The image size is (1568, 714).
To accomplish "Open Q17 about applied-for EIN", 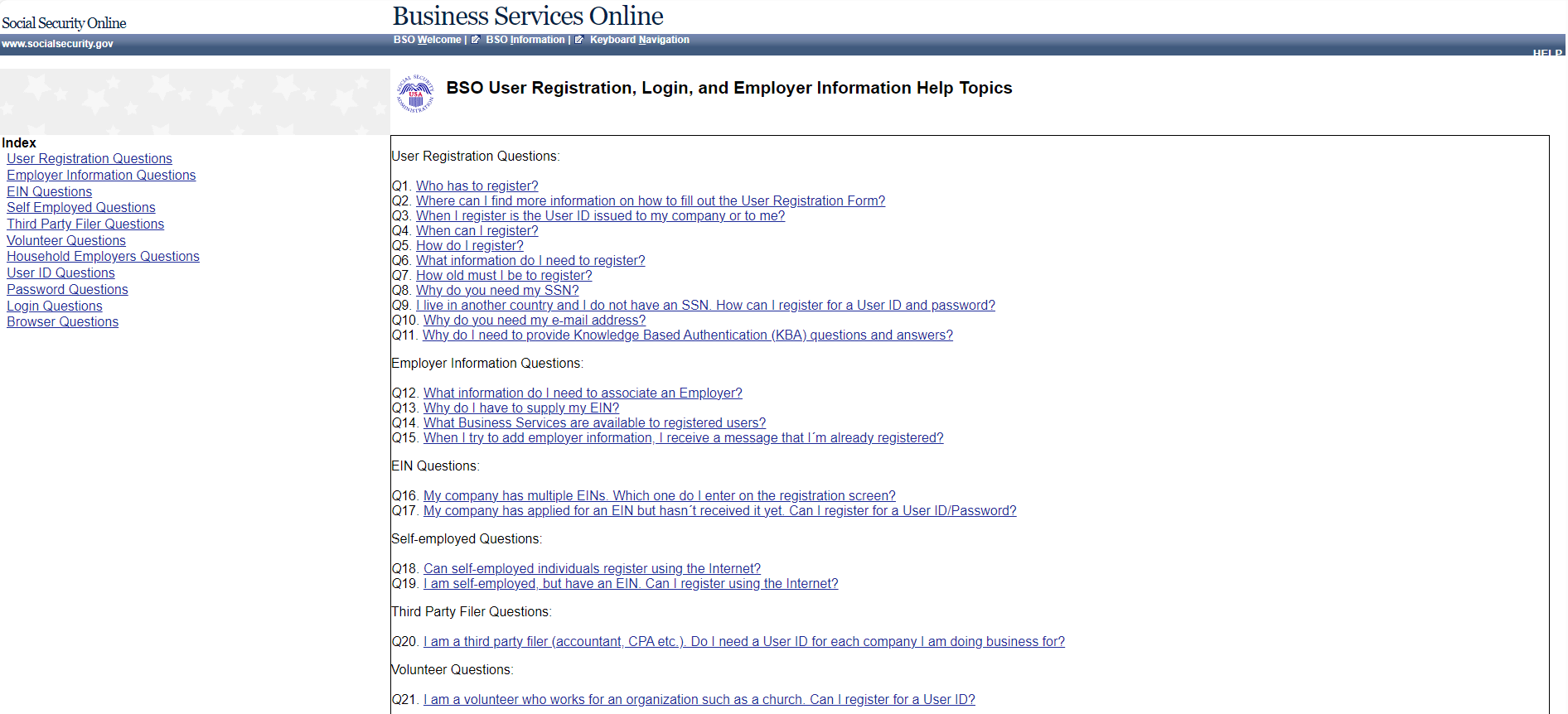I will [x=720, y=511].
